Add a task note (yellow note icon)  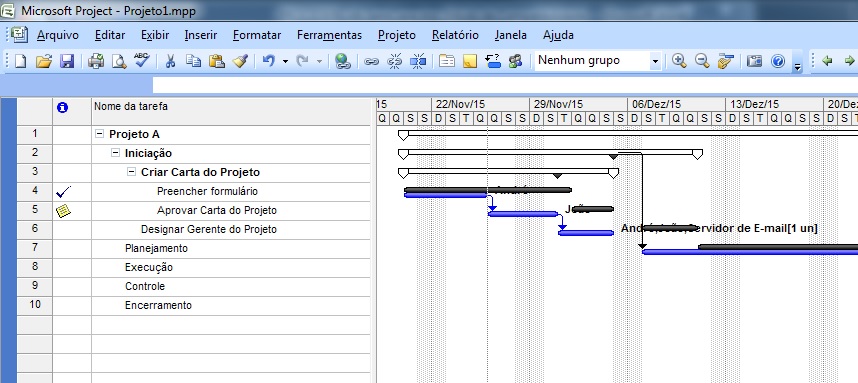[470, 61]
